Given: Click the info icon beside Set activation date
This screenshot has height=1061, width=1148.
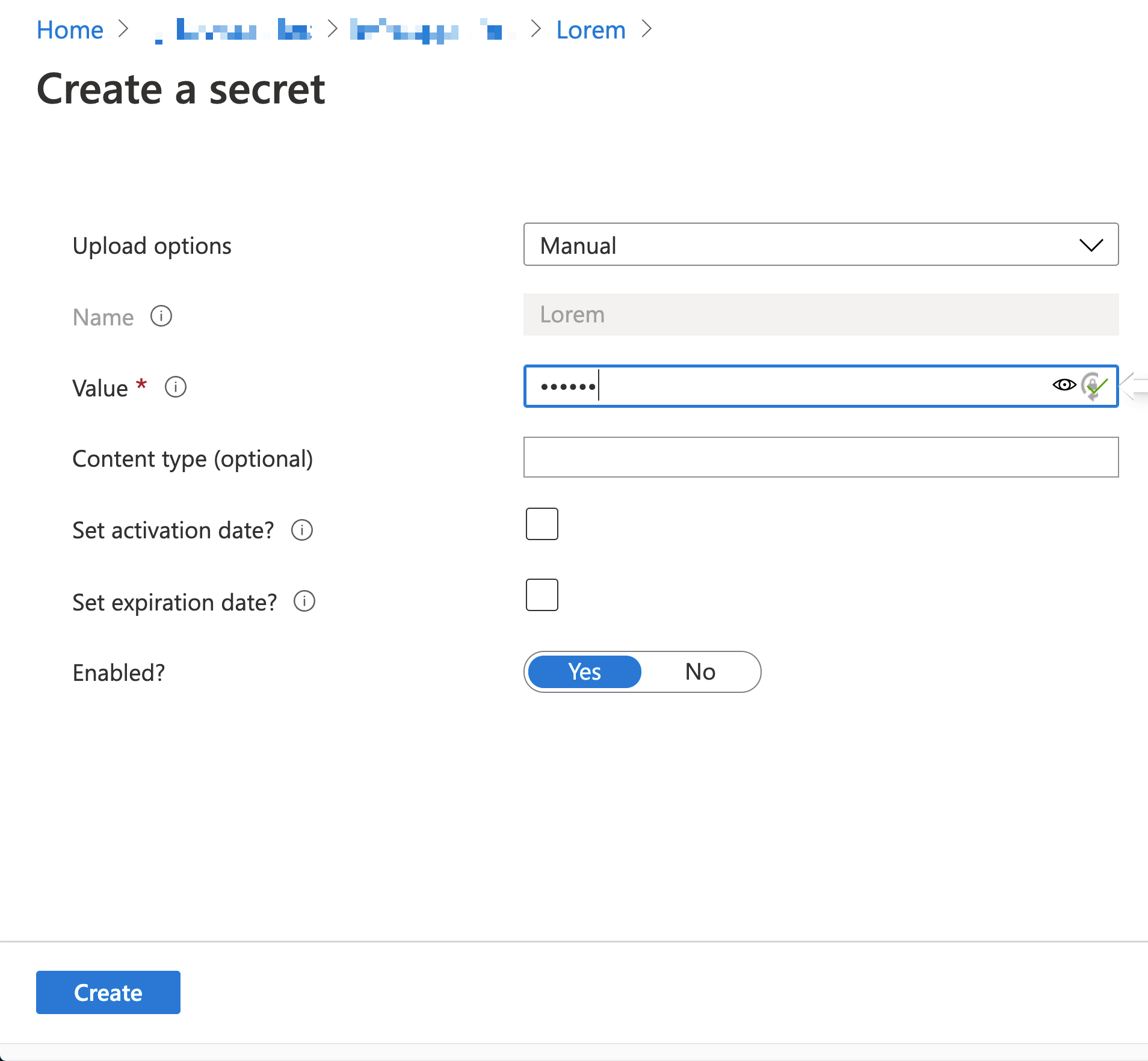Looking at the screenshot, I should 302,530.
